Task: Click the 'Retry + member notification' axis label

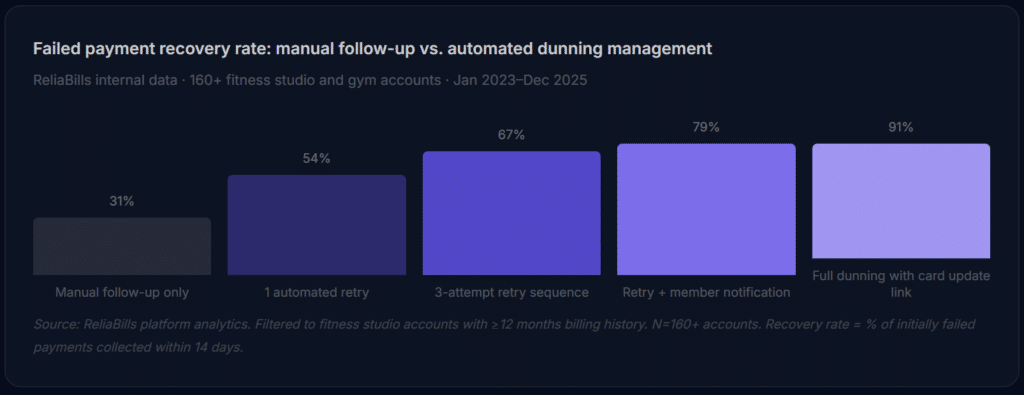Action: pyautogui.click(x=706, y=292)
